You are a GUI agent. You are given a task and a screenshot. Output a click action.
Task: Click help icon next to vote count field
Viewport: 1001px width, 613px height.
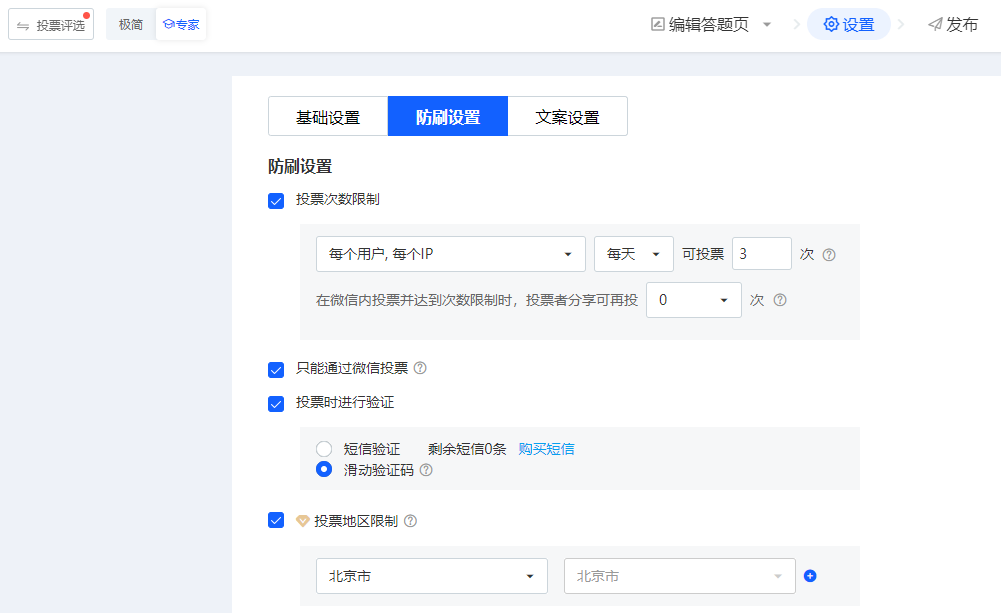point(828,255)
